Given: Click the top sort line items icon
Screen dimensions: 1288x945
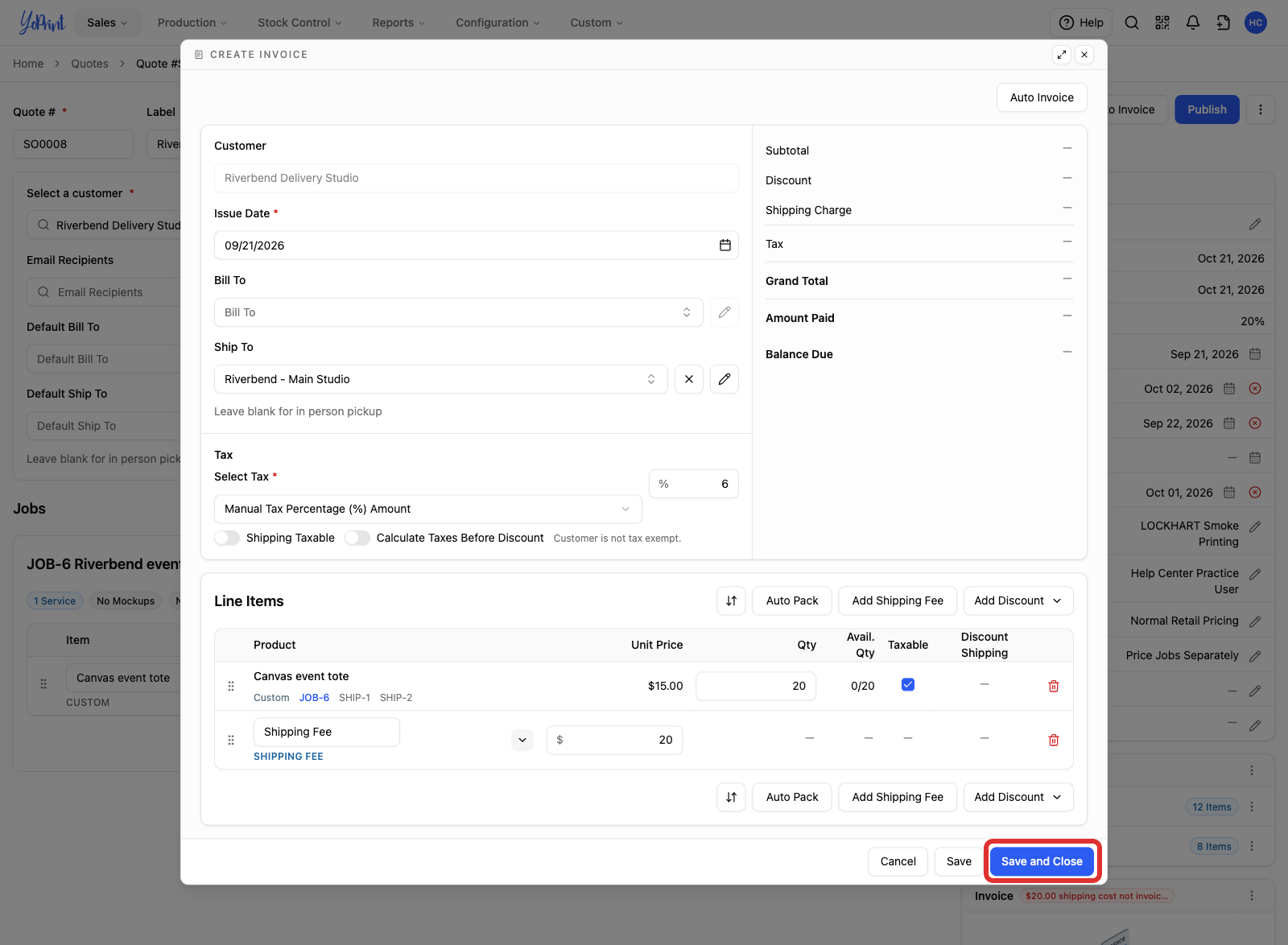Looking at the screenshot, I should pos(731,600).
